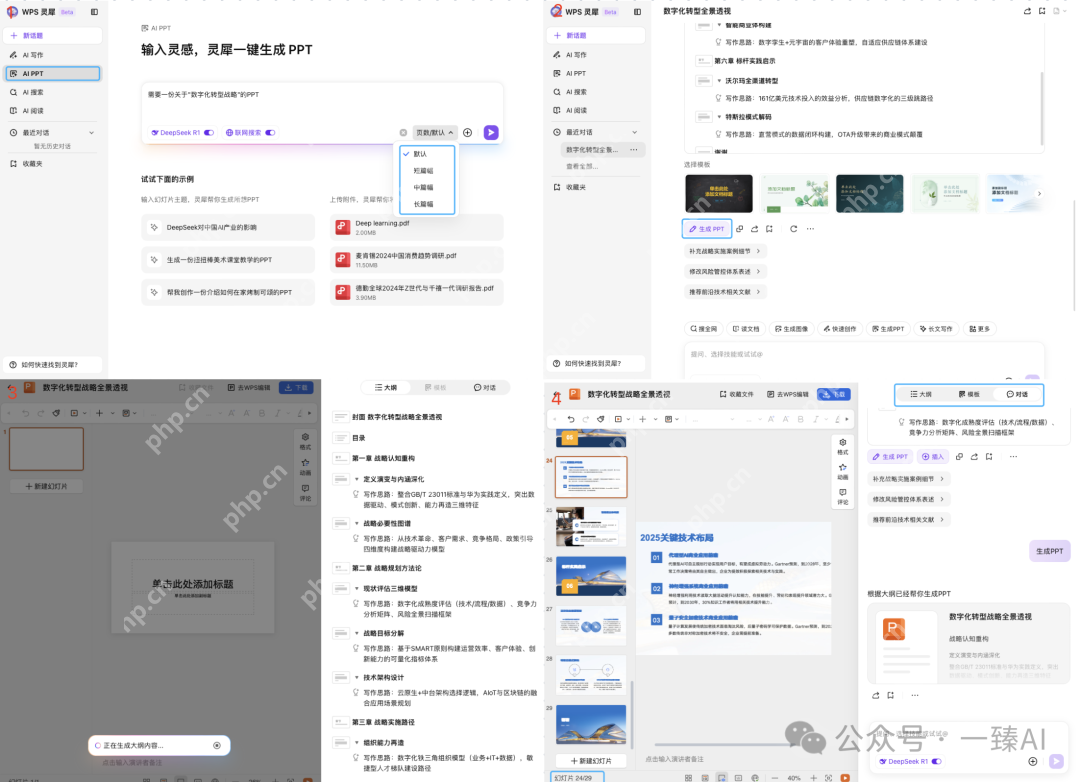Show more templates with the carousel arrow
Viewport: 1080px width, 782px height.
pyautogui.click(x=1039, y=194)
